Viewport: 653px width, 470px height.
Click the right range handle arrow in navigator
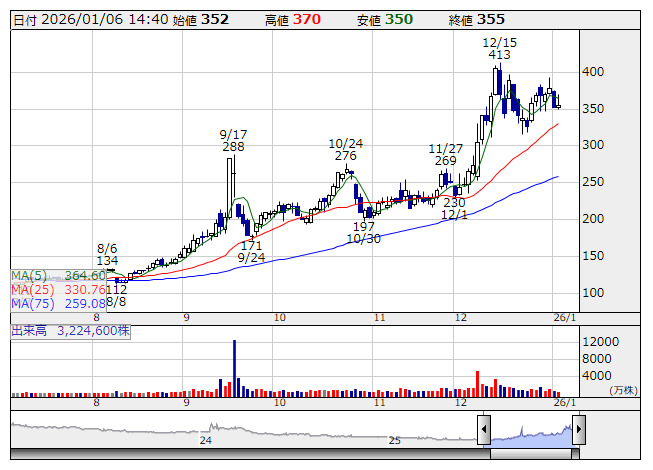point(578,432)
